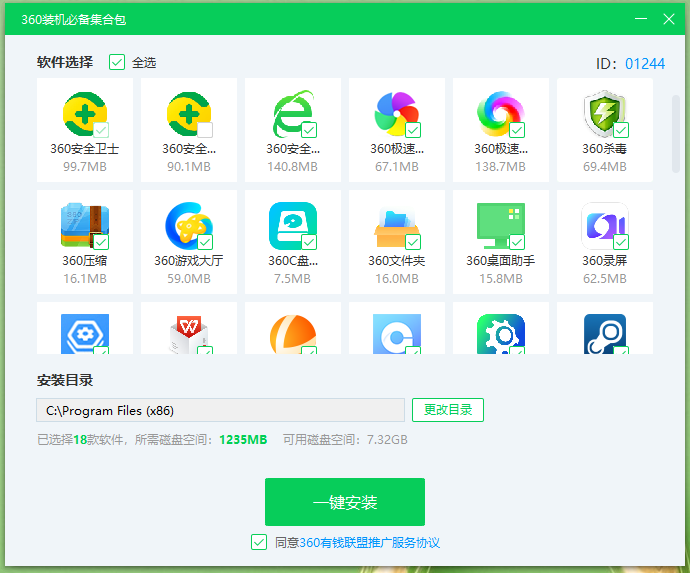Click the 软件选择 heading
Viewport: 690px width, 573px height.
(65, 62)
